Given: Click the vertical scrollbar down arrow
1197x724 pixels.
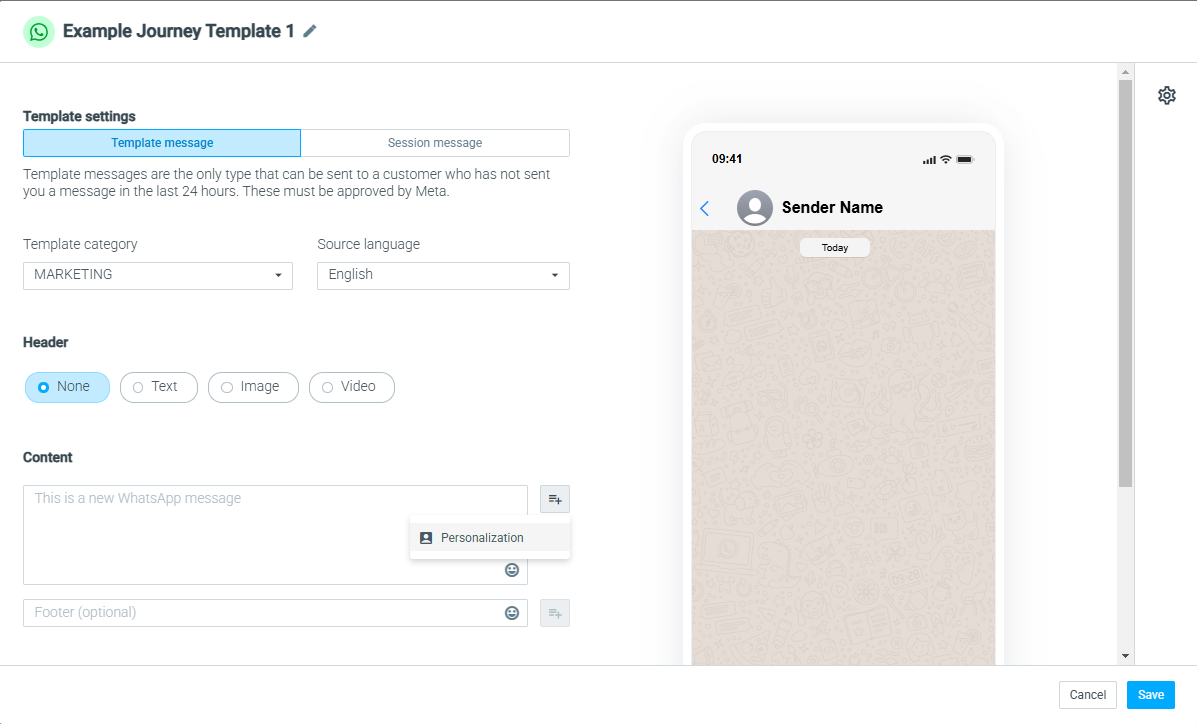Looking at the screenshot, I should point(1125,656).
